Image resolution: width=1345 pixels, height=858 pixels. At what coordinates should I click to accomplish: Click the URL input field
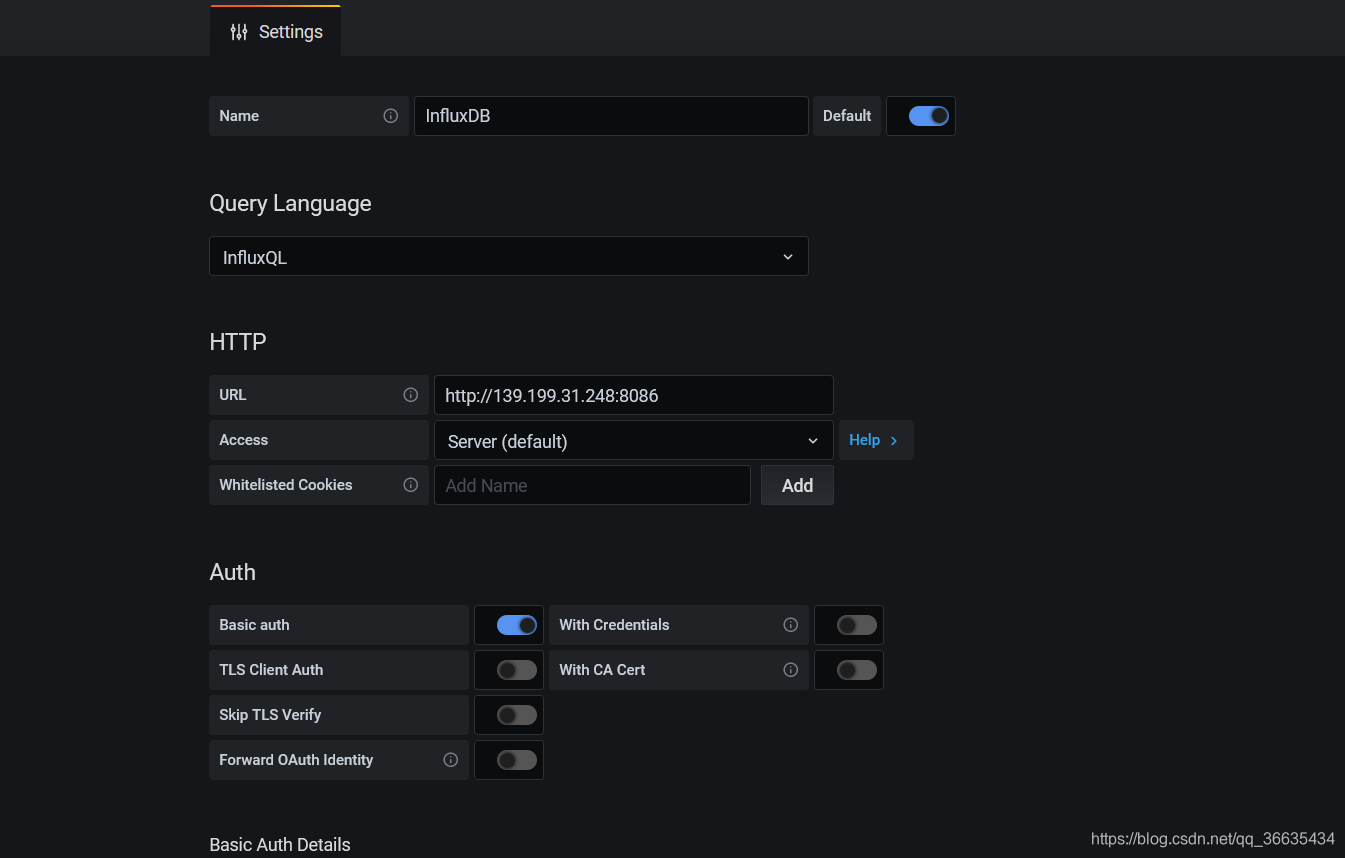(x=633, y=395)
